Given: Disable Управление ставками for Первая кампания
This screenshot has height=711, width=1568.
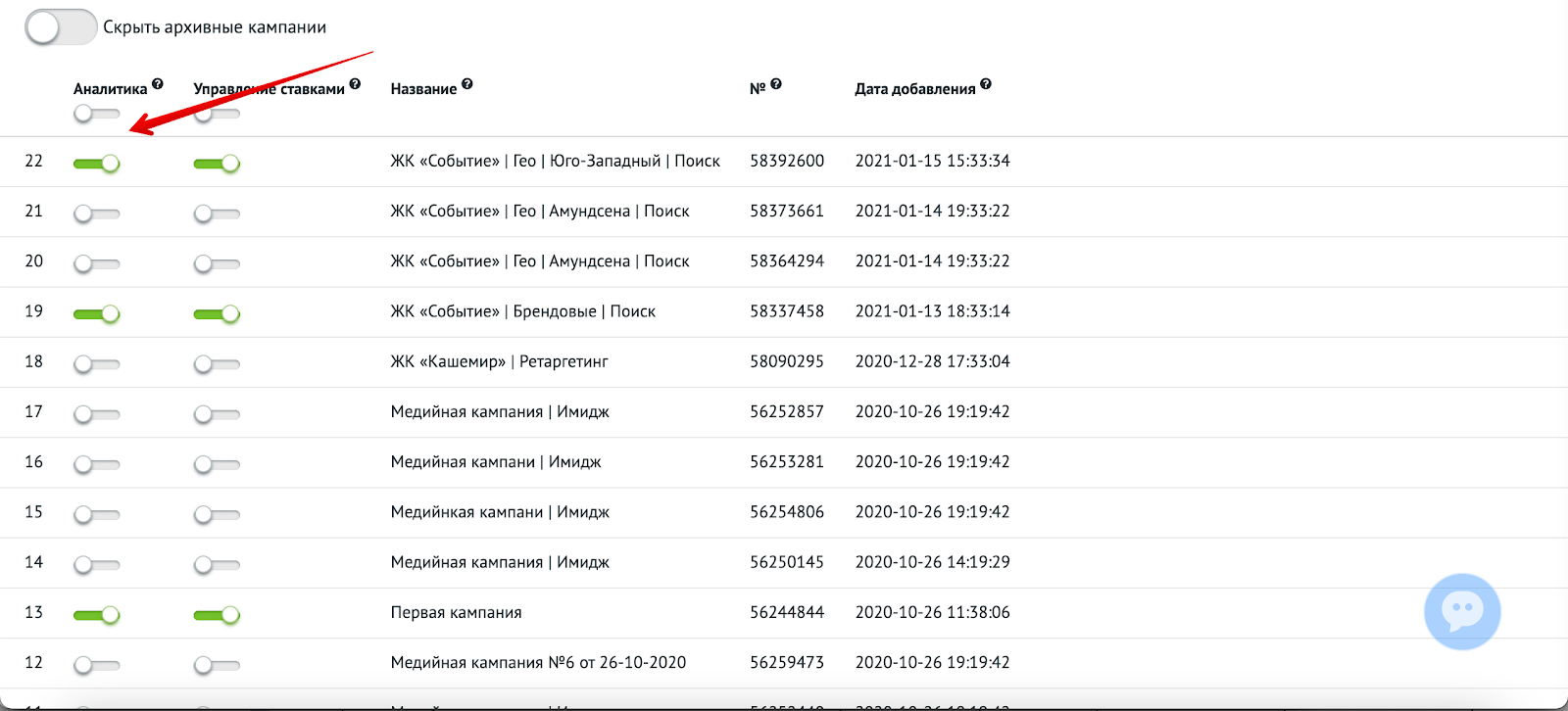Looking at the screenshot, I should pyautogui.click(x=217, y=614).
